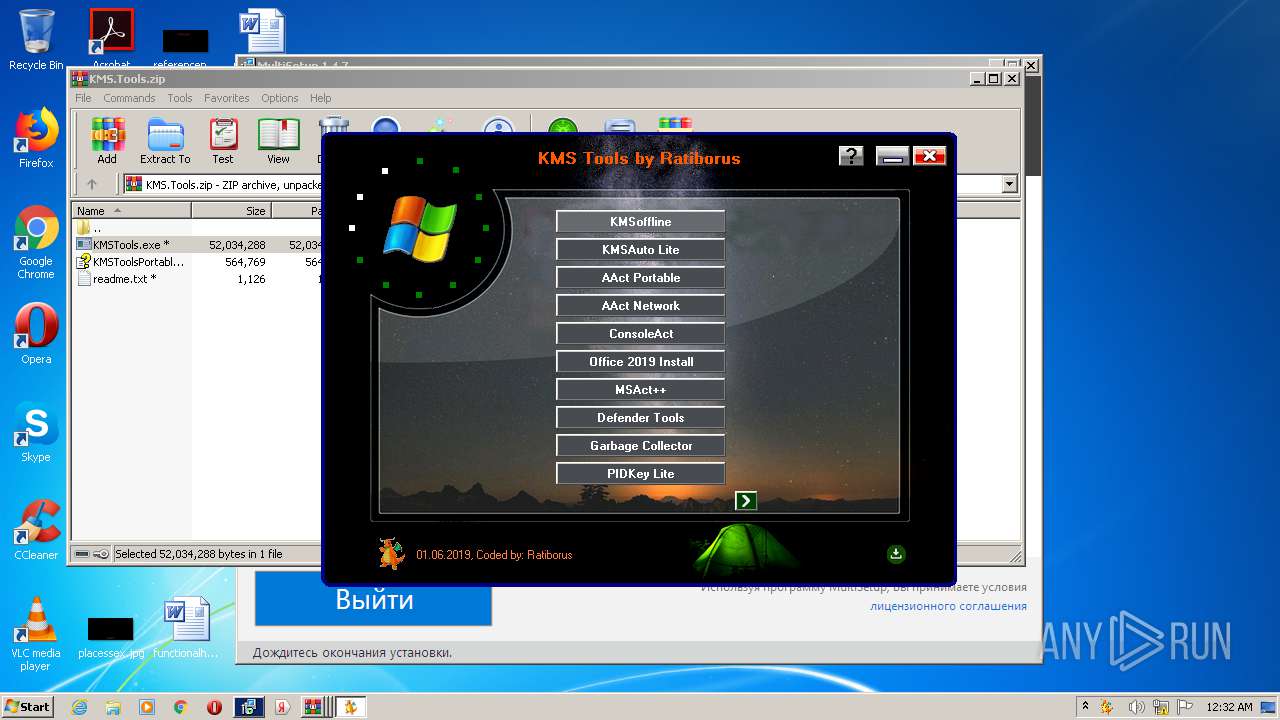
Task: Open the Tools menu in WinRAR
Action: [180, 98]
